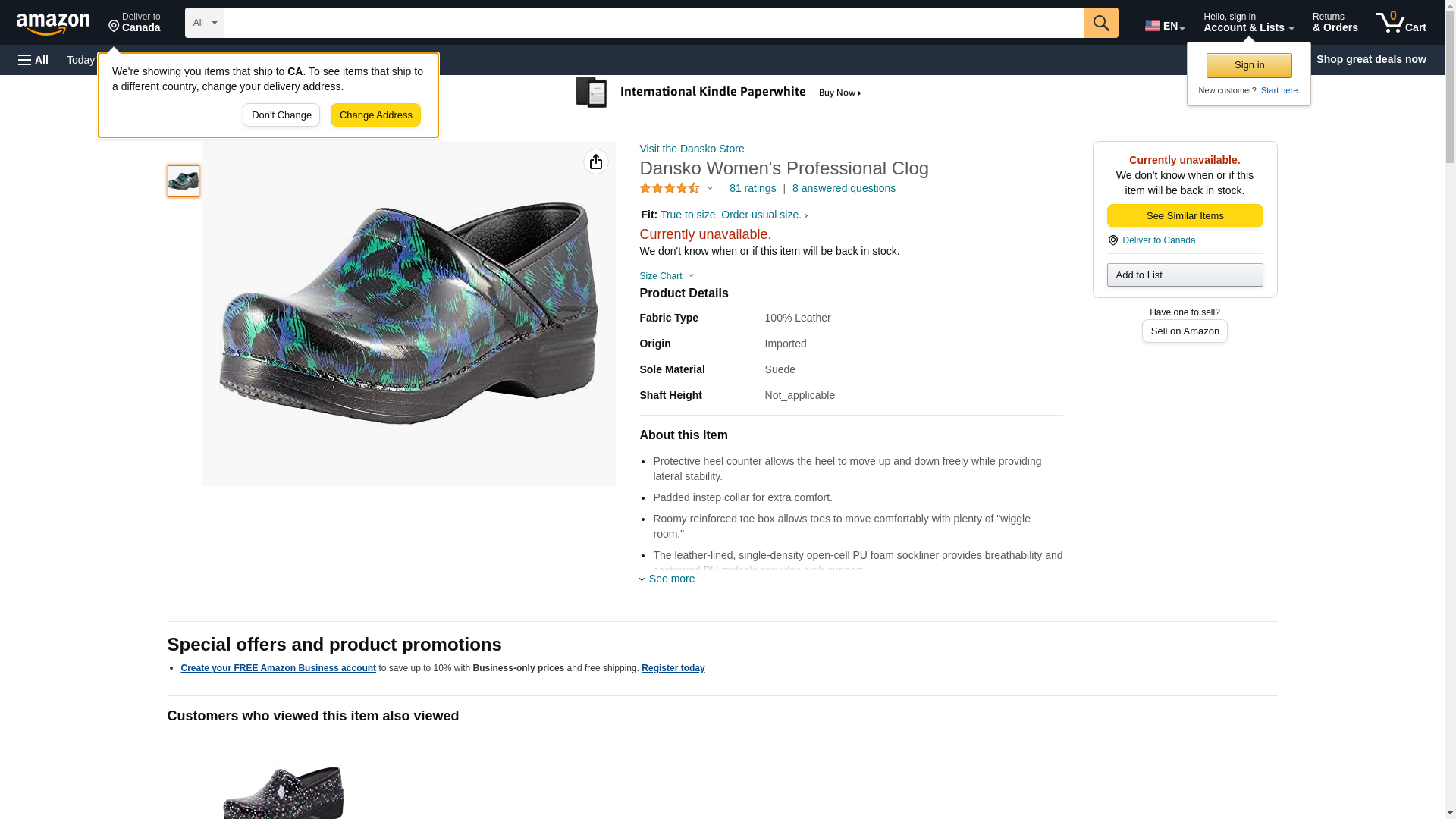Click the Amazon logo
This screenshot has height=819, width=1456.
point(53,24)
